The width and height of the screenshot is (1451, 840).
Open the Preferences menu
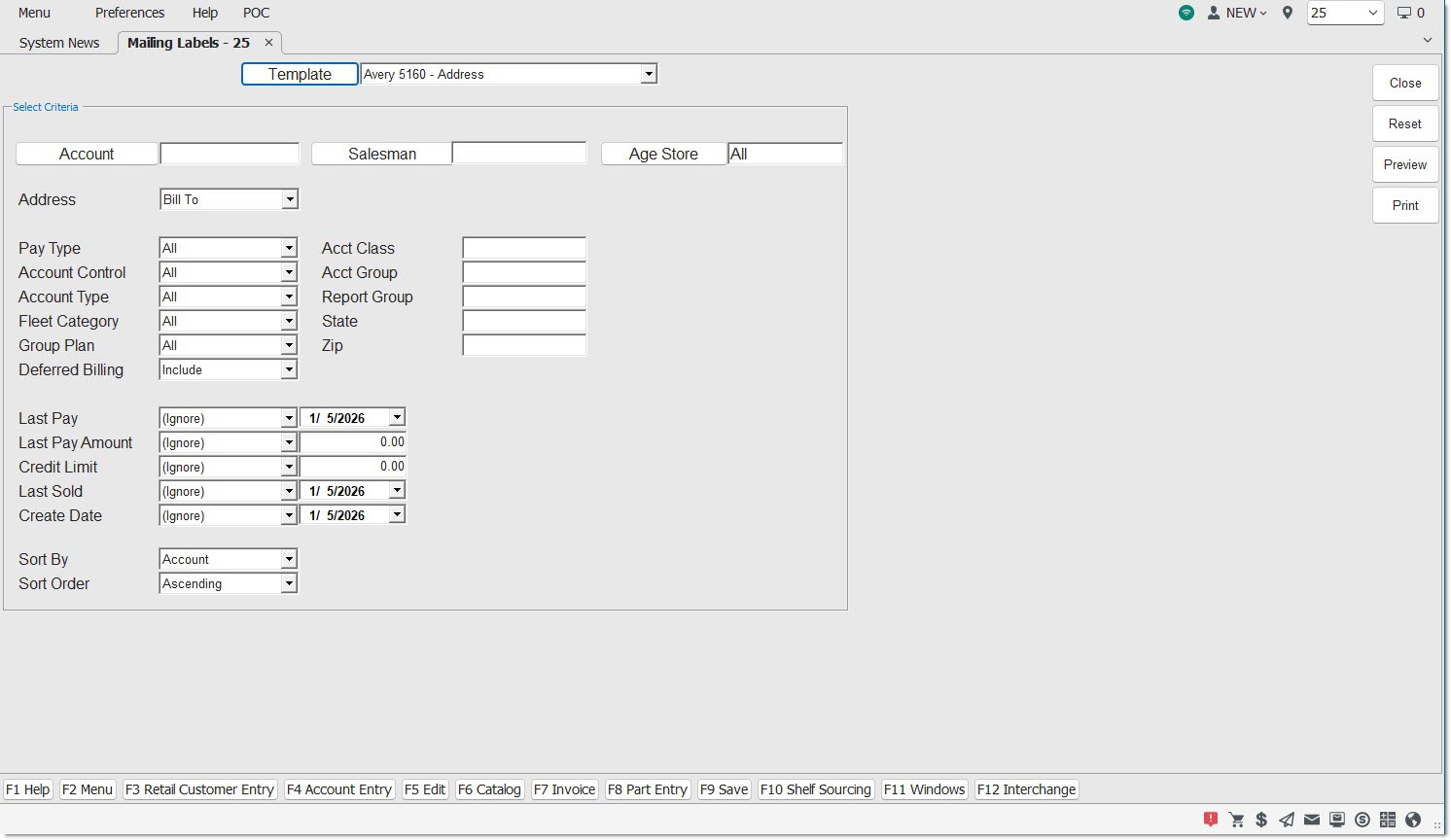(129, 13)
